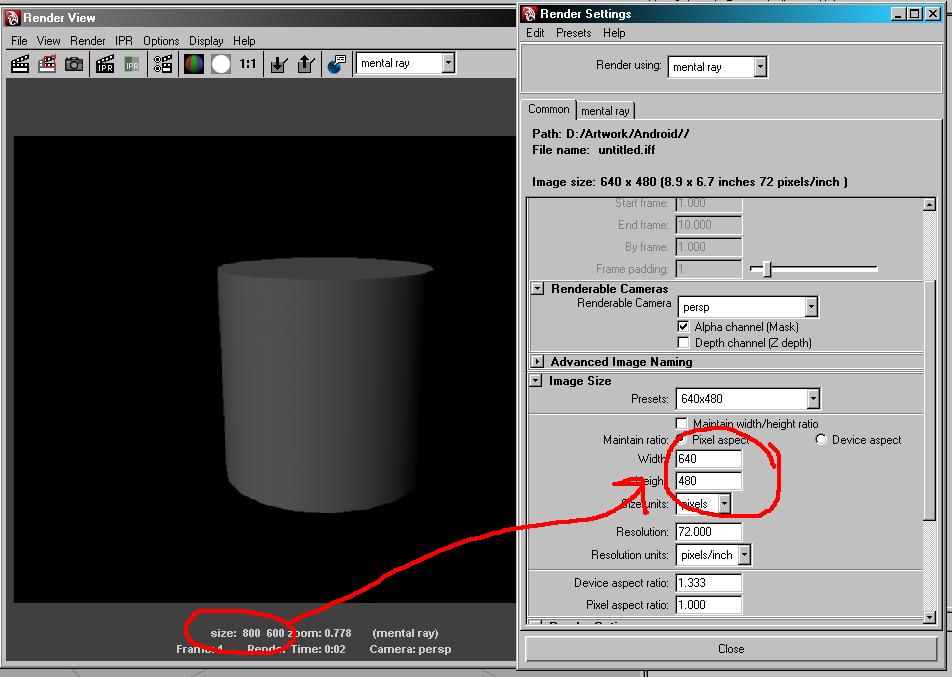Take a snapshot with the camera icon

pyautogui.click(x=74, y=64)
